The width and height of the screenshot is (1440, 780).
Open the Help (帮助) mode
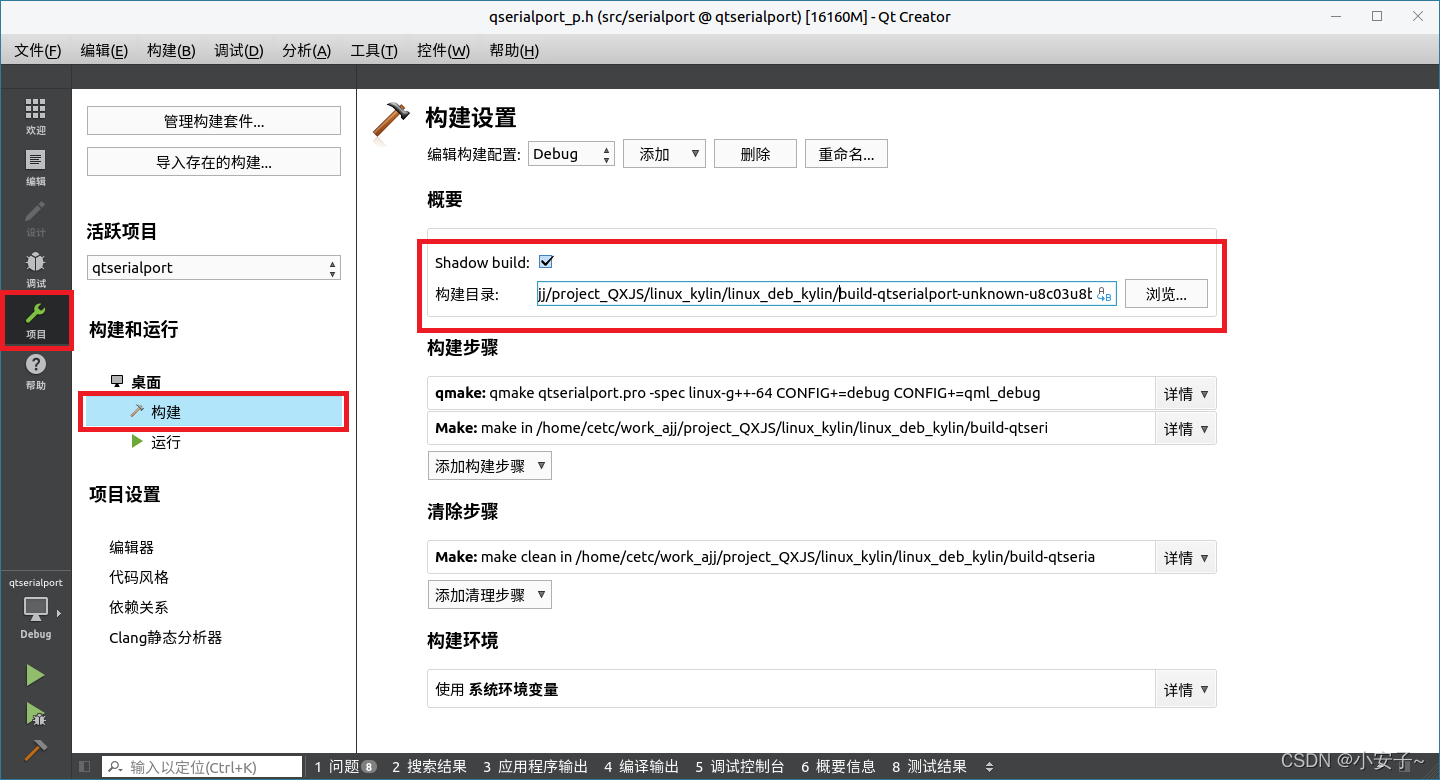[x=36, y=372]
